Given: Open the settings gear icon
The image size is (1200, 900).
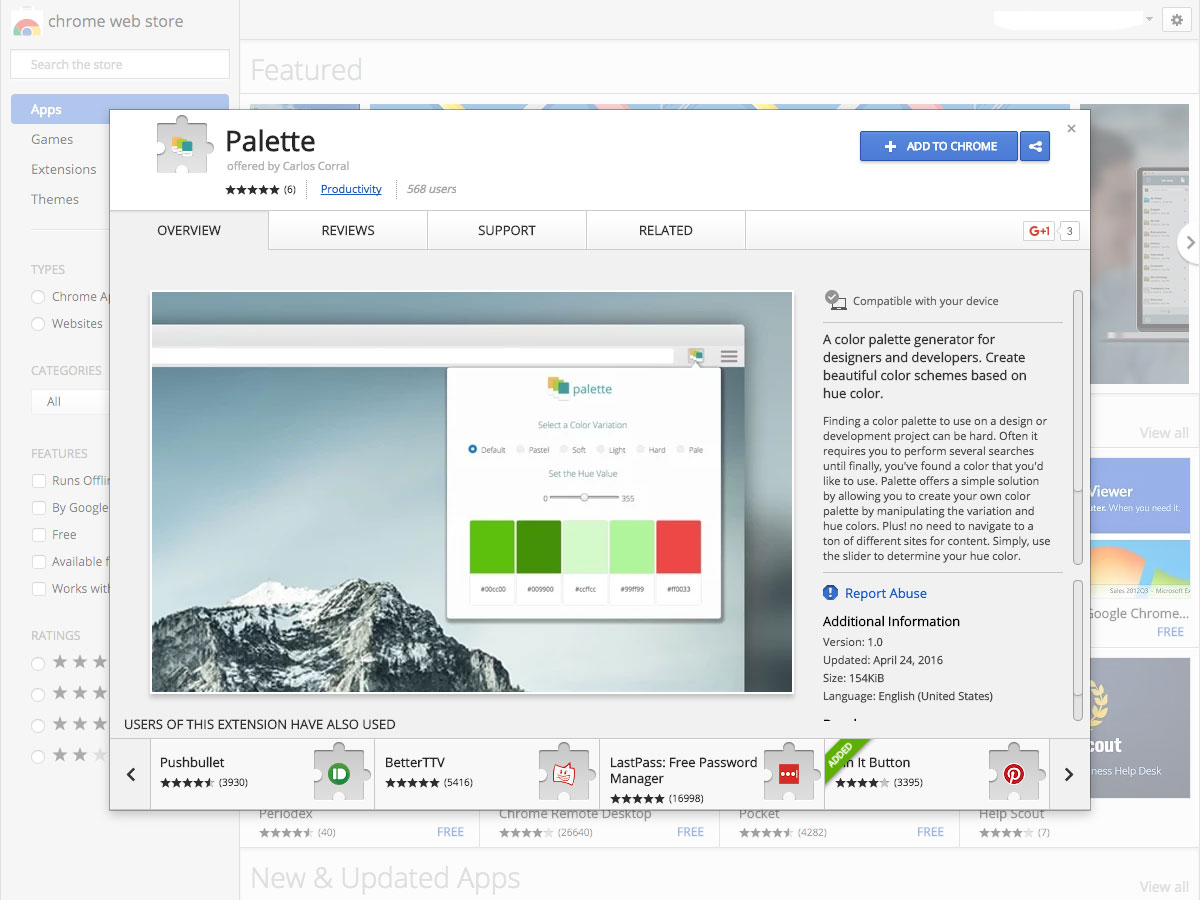Looking at the screenshot, I should click(1175, 20).
